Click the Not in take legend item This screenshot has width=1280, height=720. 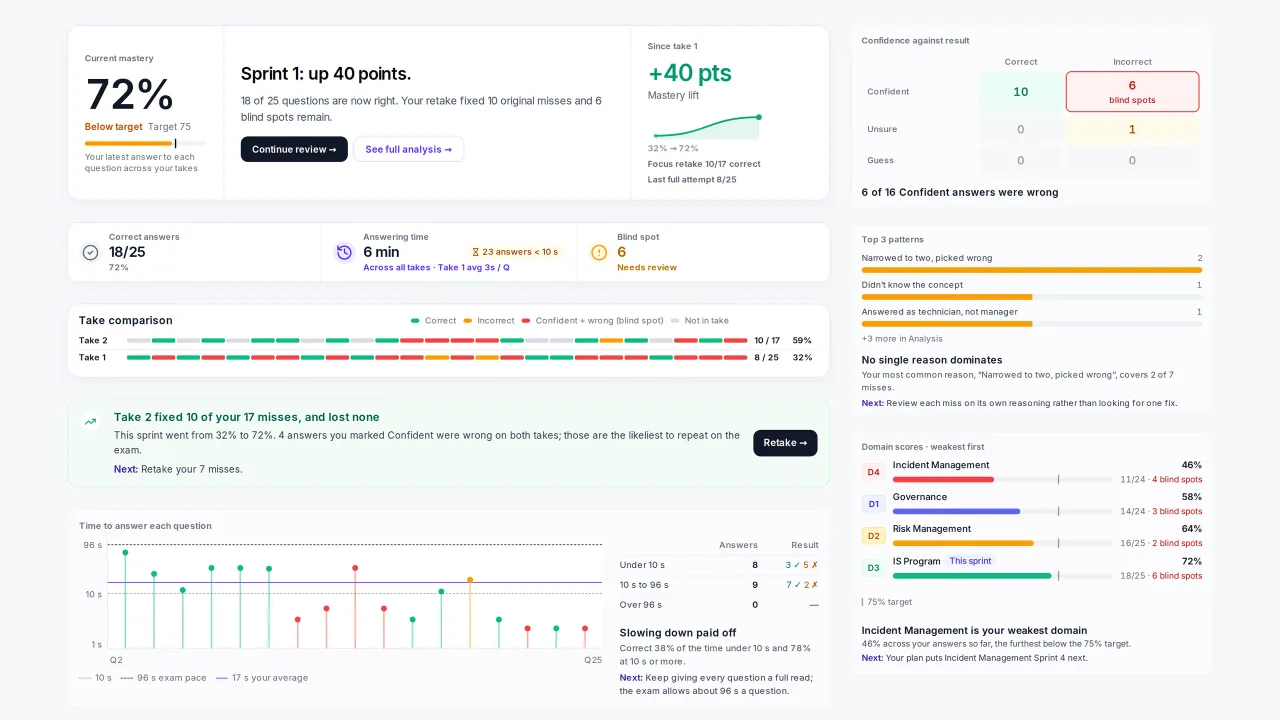point(700,321)
